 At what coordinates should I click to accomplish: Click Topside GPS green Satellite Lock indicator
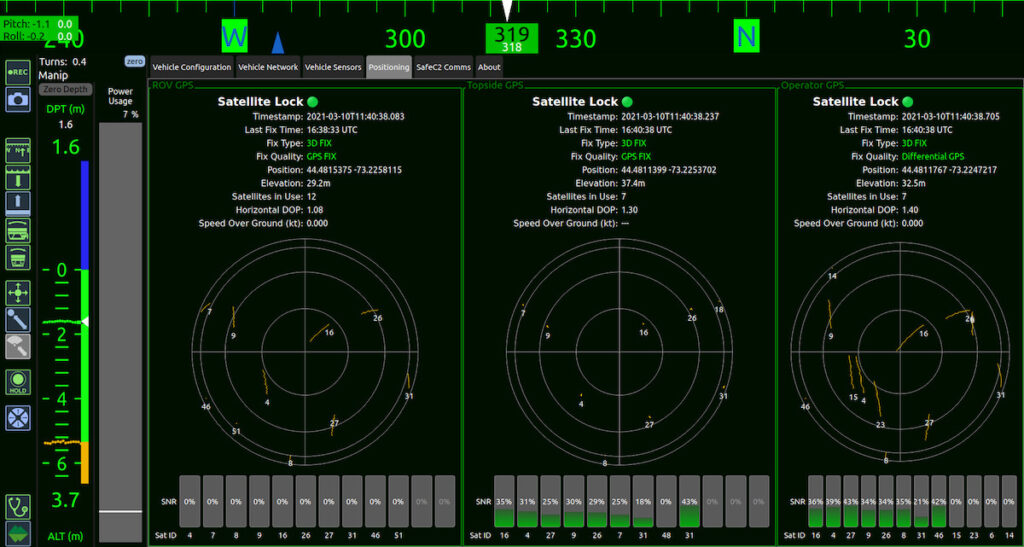pyautogui.click(x=628, y=102)
